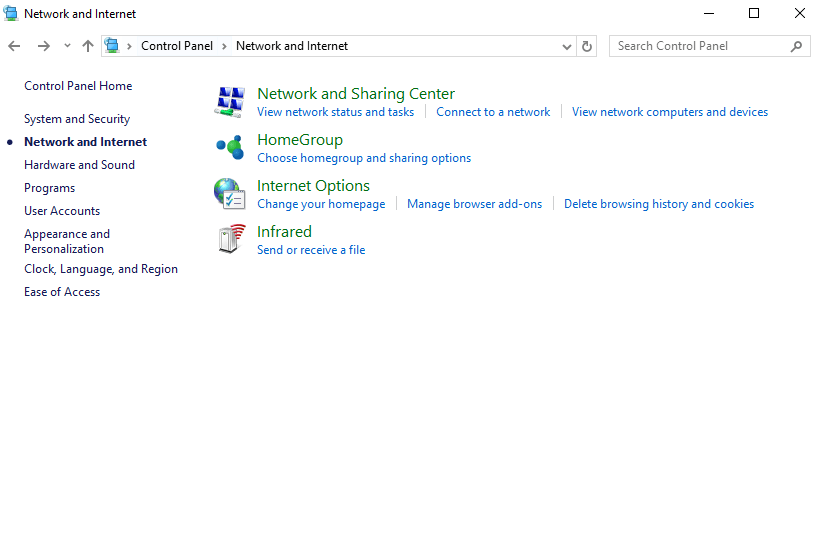Viewport: 819px width, 534px height.
Task: Click the Infrared device icon
Action: pyautogui.click(x=231, y=239)
